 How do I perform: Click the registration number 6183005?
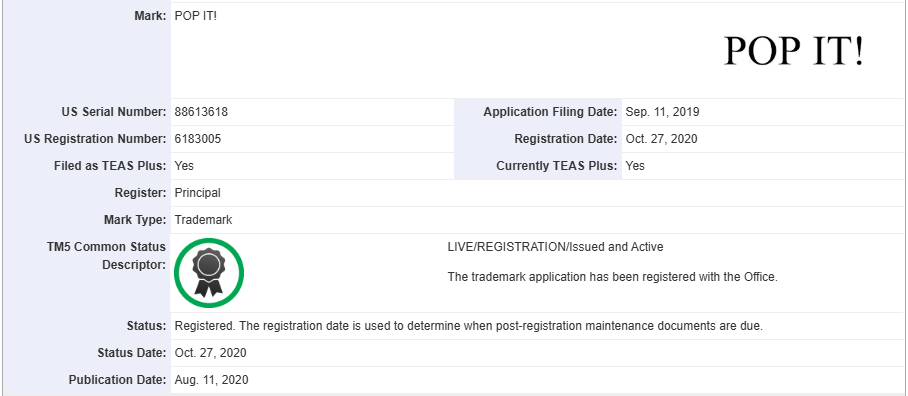[197, 139]
